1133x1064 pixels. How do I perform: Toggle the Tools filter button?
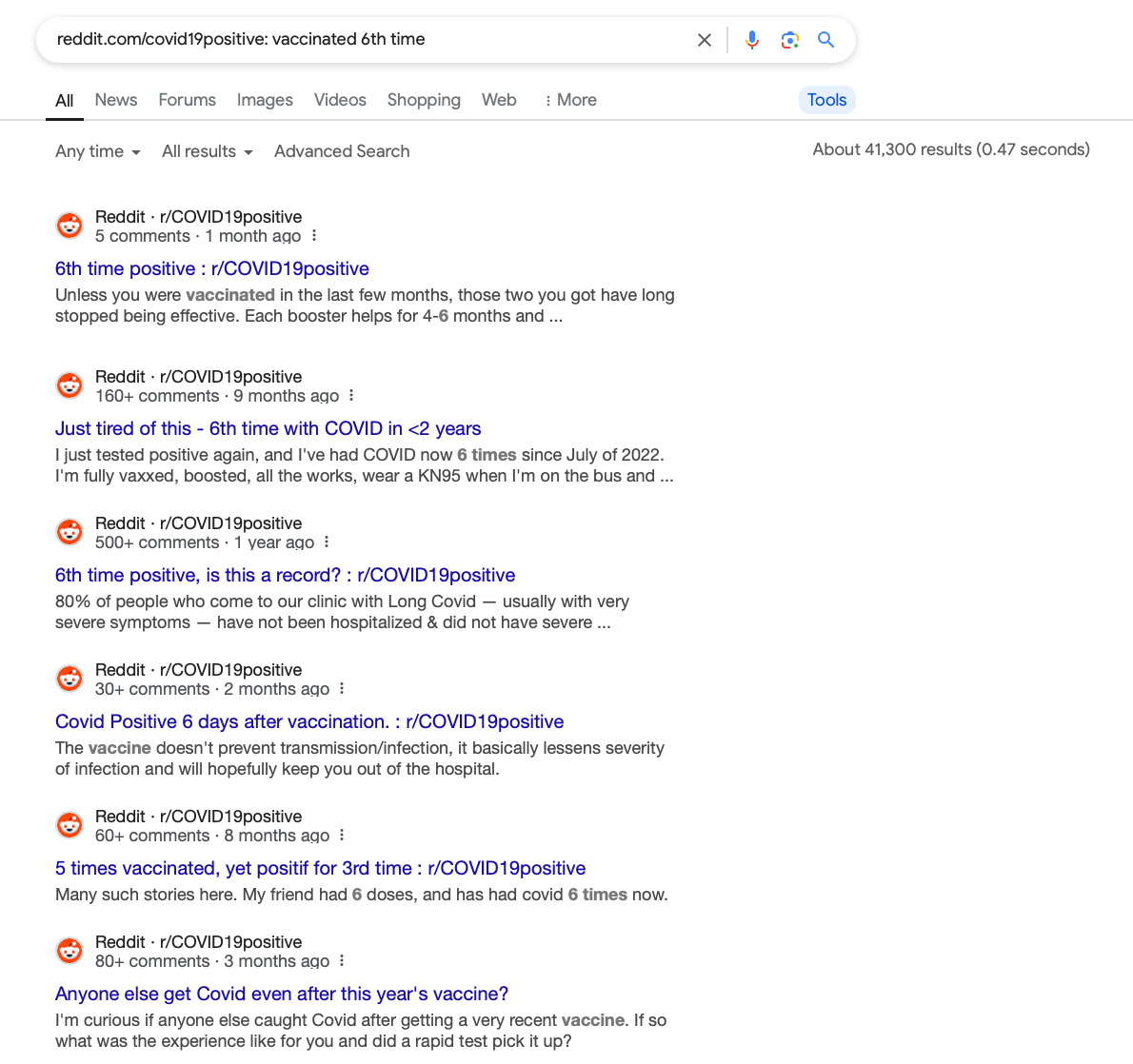(826, 100)
